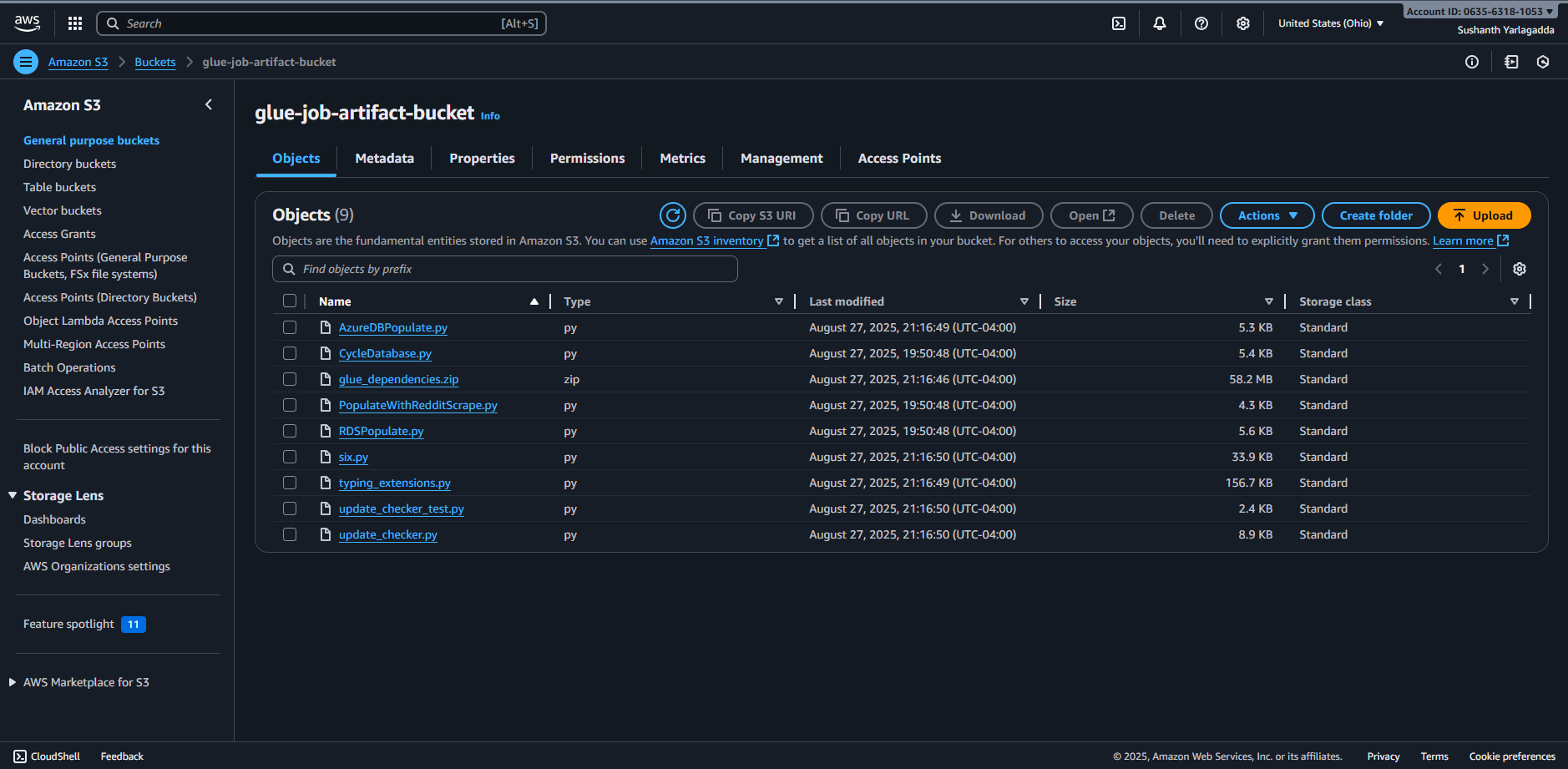This screenshot has height=769, width=1568.
Task: Open the Directory buckets sidebar link
Action: pyautogui.click(x=70, y=164)
